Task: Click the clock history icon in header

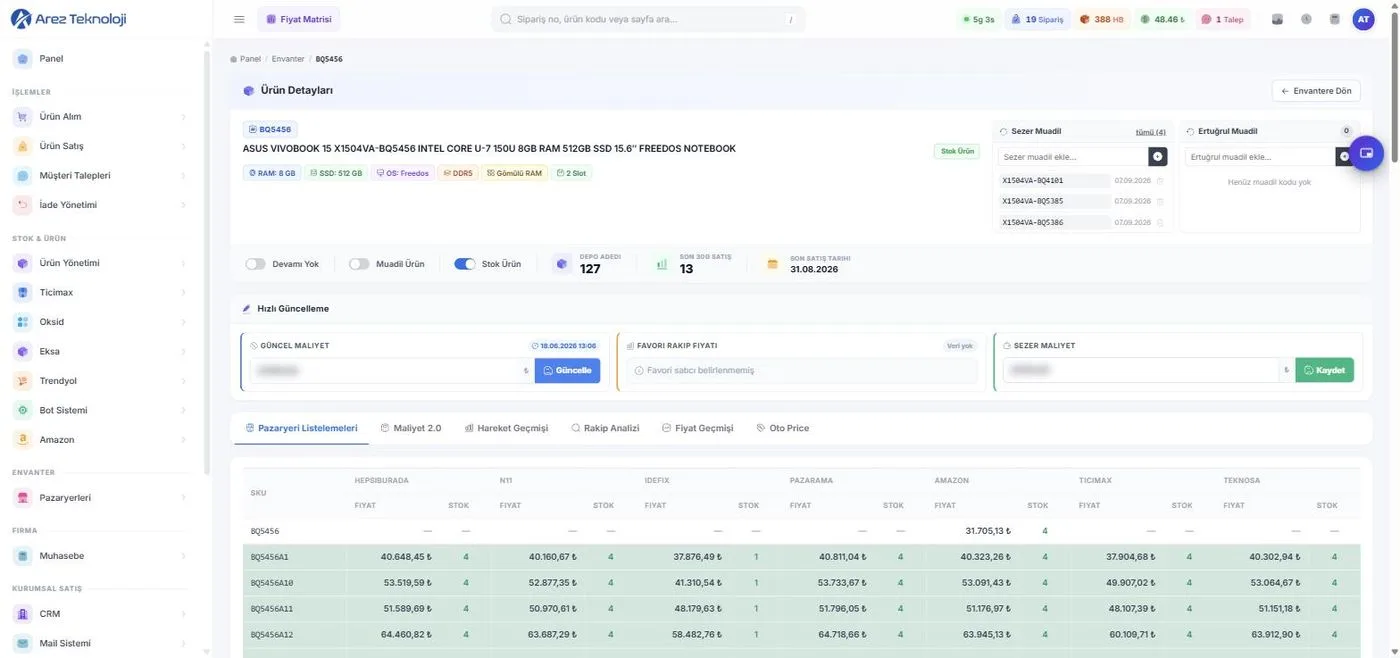Action: pos(1306,19)
